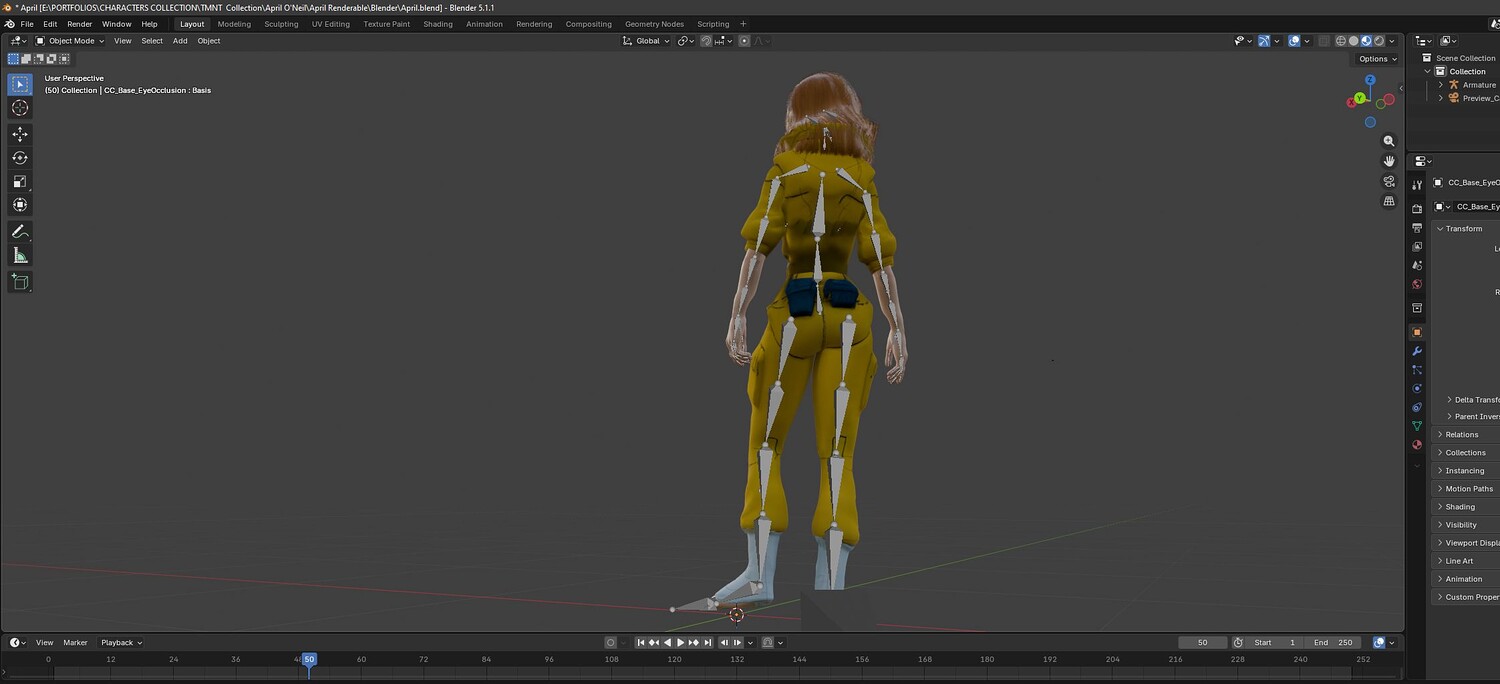Viewport: 1500px width, 684px height.
Task: Open the Object Data mesh properties tab
Action: tap(1417, 426)
